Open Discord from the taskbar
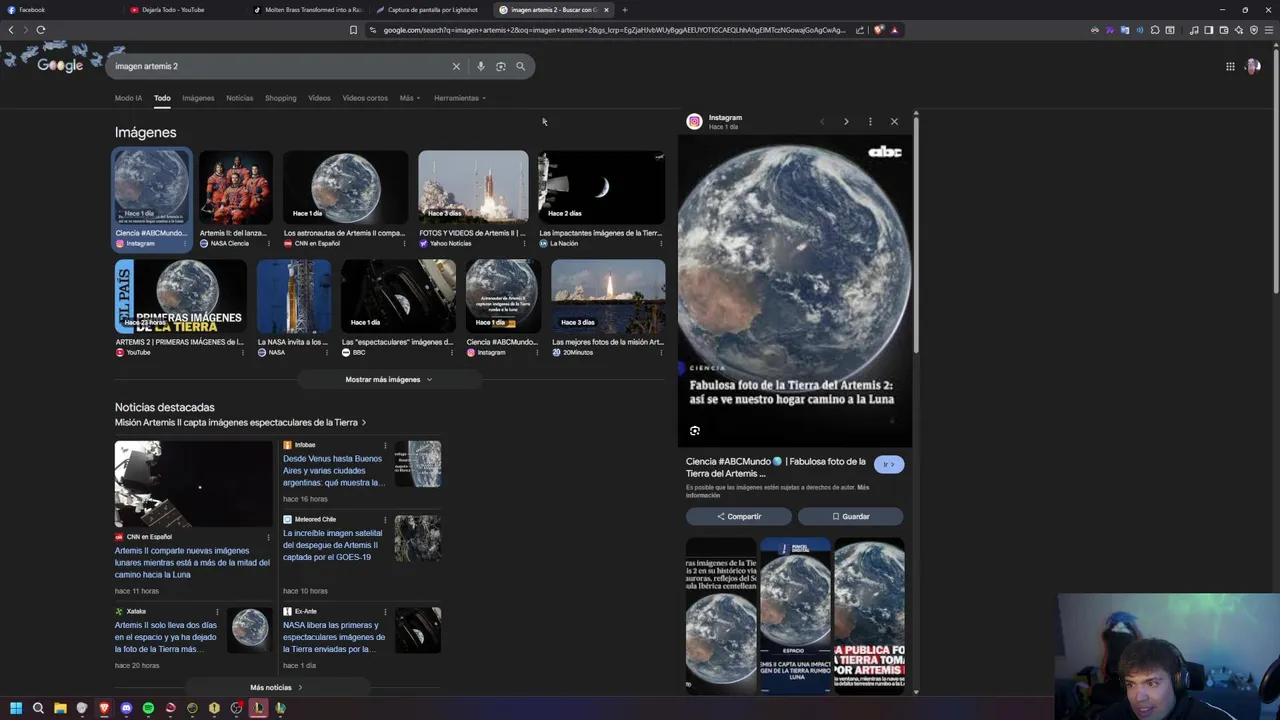This screenshot has height=720, width=1280. 126,708
